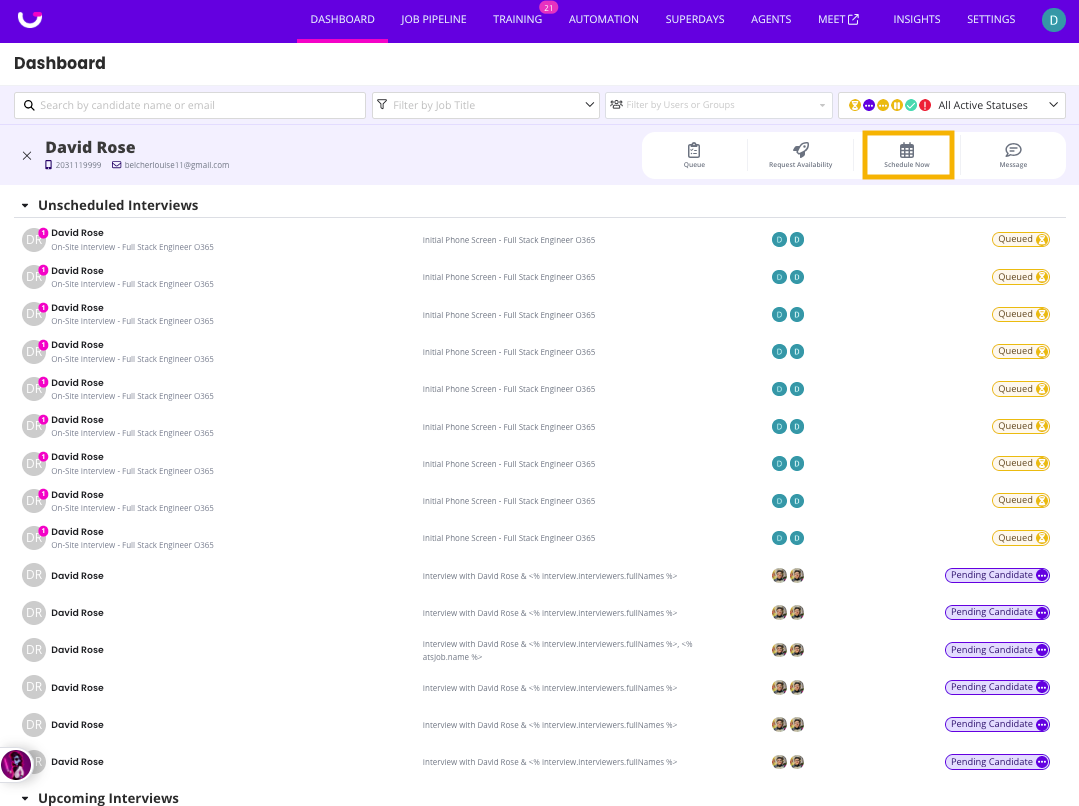The height and width of the screenshot is (806, 1079).
Task: Open the All Active Statuses dropdown
Action: pos(952,105)
